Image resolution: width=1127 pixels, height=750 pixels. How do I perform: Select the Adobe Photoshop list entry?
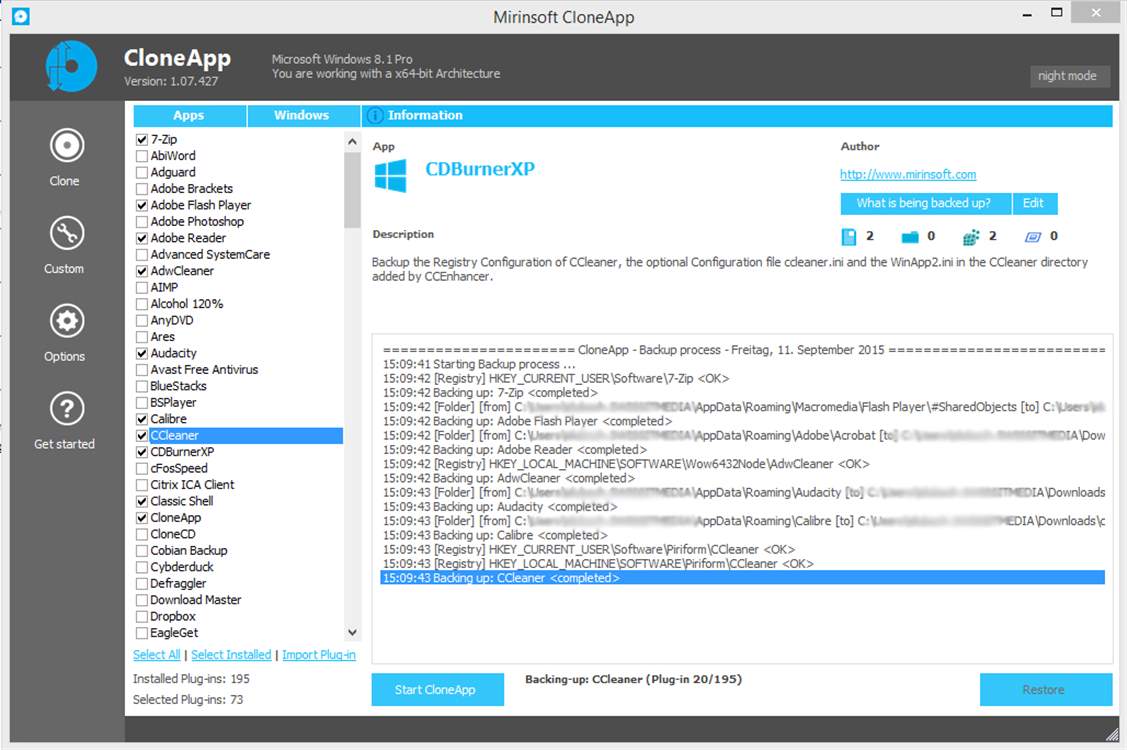pyautogui.click(x=197, y=222)
